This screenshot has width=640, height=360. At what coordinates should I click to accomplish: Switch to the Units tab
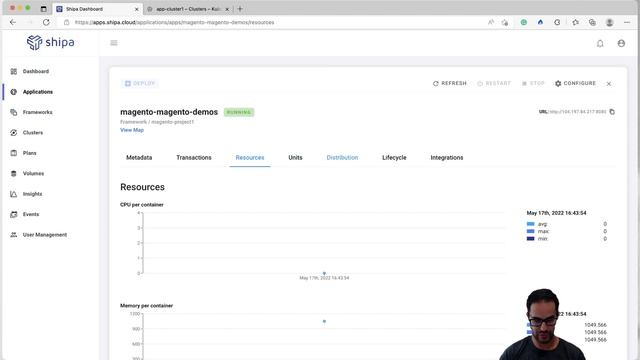click(295, 158)
